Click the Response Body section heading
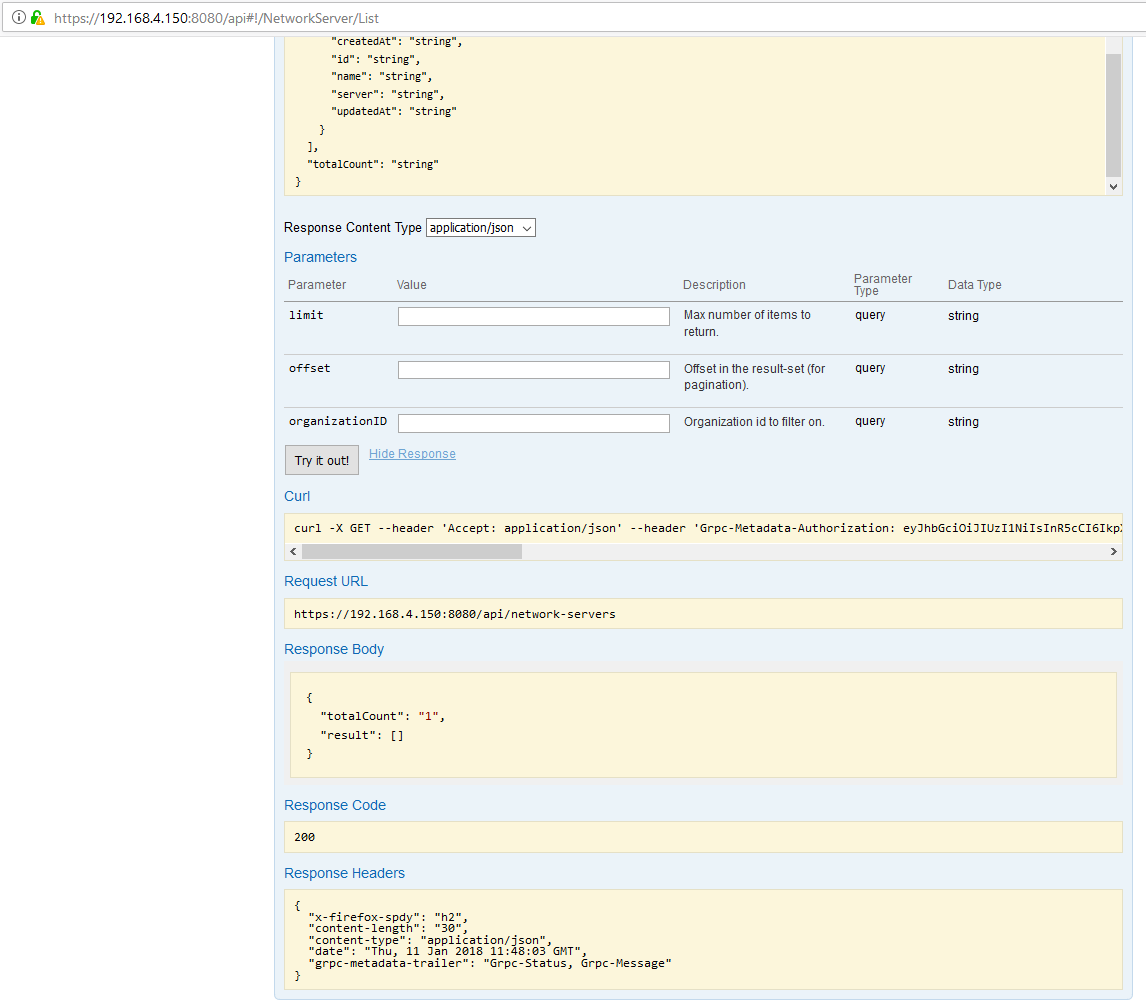Image resolution: width=1146 pixels, height=1005 pixels. (x=334, y=649)
